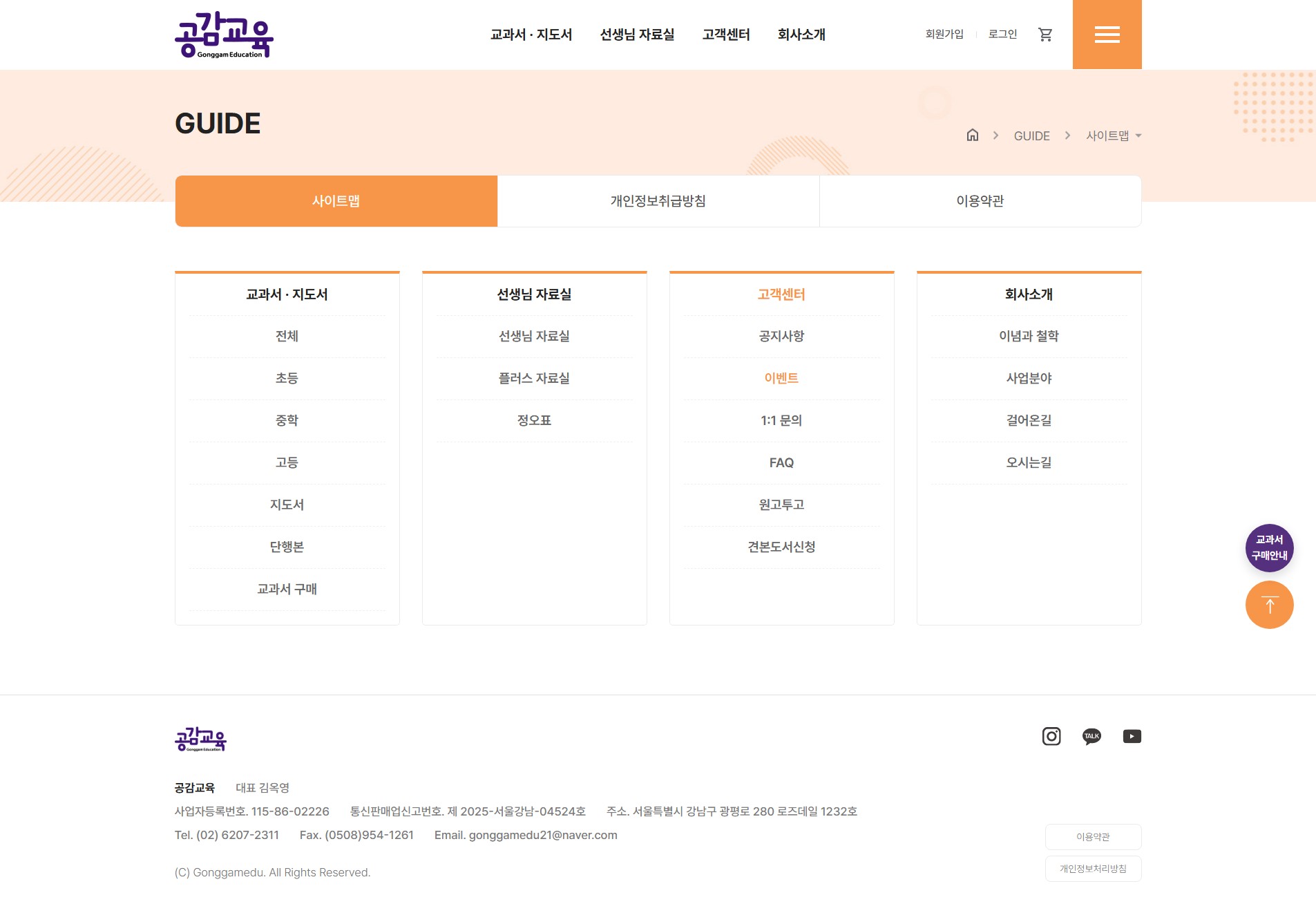
Task: Open the 교과서 · 지도서 top navigation menu
Action: click(531, 35)
